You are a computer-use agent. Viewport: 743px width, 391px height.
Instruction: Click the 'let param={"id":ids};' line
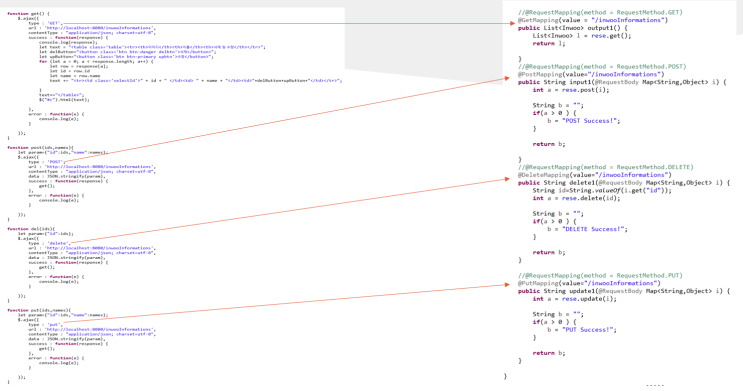pyautogui.click(x=45, y=234)
